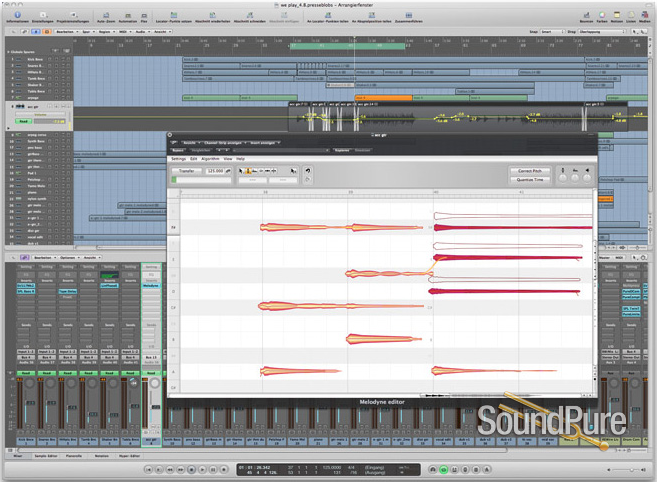Click the Melodyne Transfer button

(187, 171)
